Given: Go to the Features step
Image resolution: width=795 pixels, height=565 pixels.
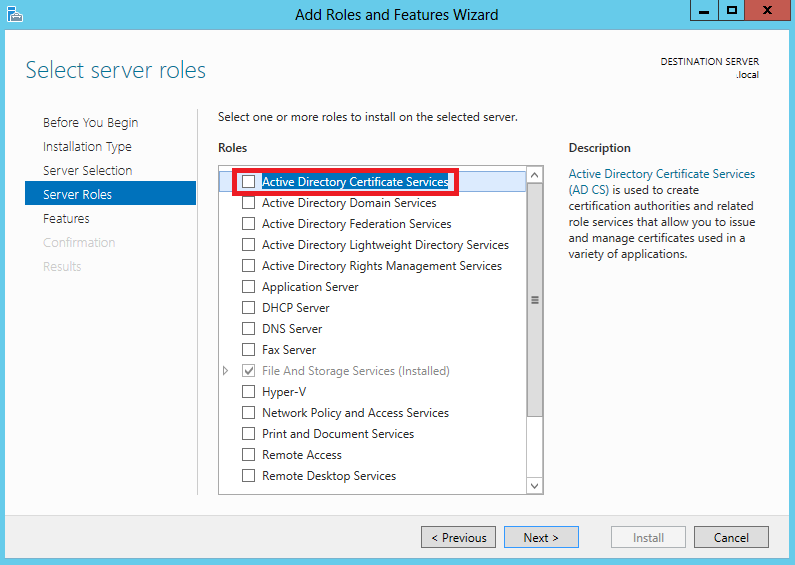Looking at the screenshot, I should (66, 219).
